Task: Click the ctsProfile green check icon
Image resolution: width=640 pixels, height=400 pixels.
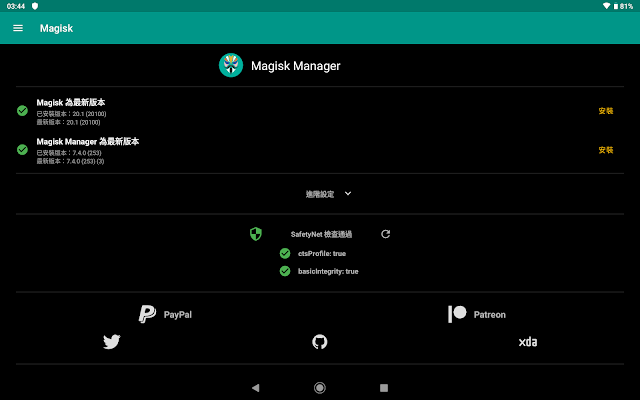Action: click(285, 253)
